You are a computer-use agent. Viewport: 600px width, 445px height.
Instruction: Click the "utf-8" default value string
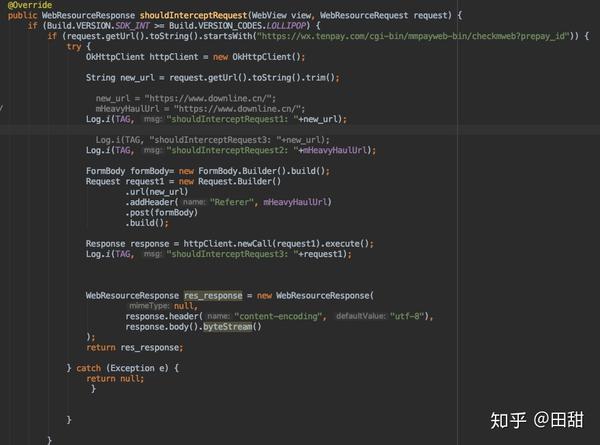point(407,316)
